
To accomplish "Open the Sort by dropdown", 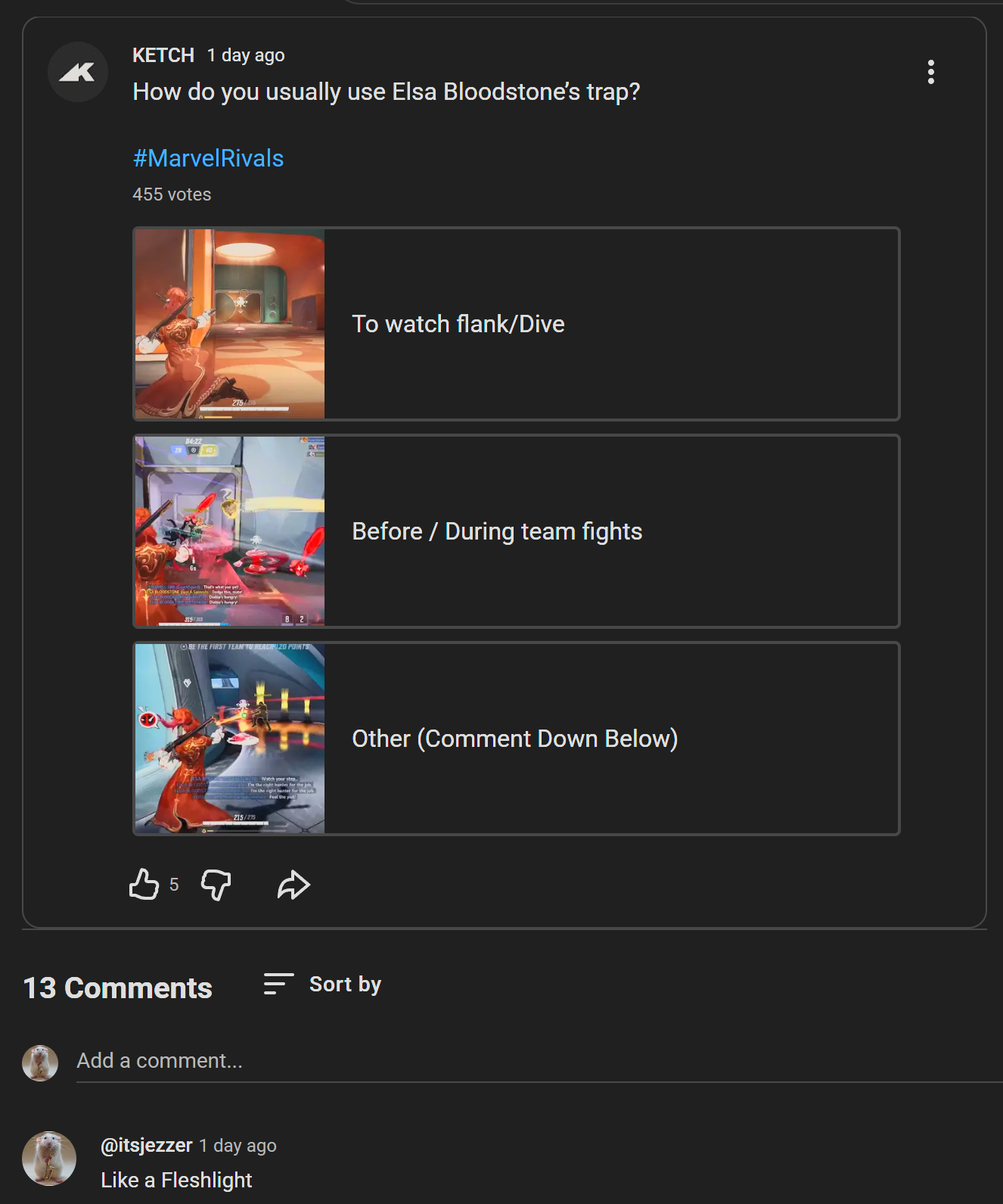I will tap(345, 984).
